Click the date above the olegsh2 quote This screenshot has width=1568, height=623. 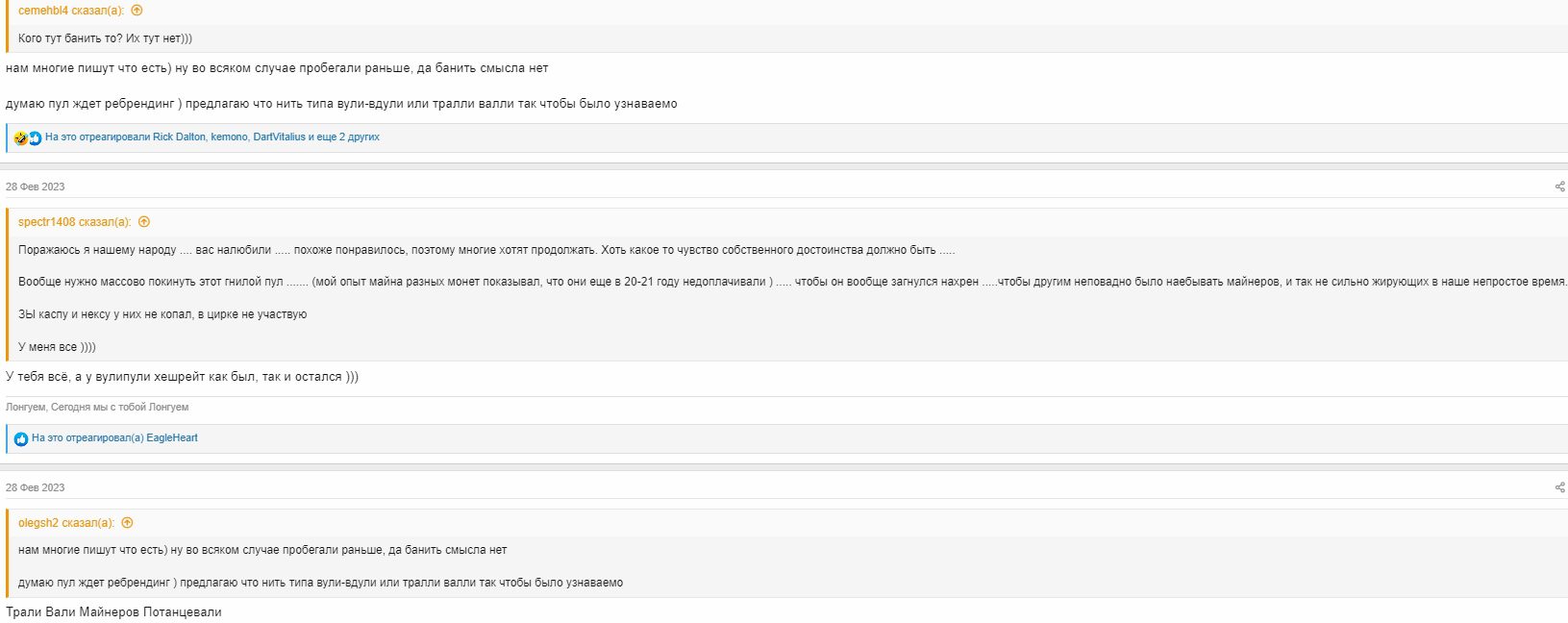36,487
